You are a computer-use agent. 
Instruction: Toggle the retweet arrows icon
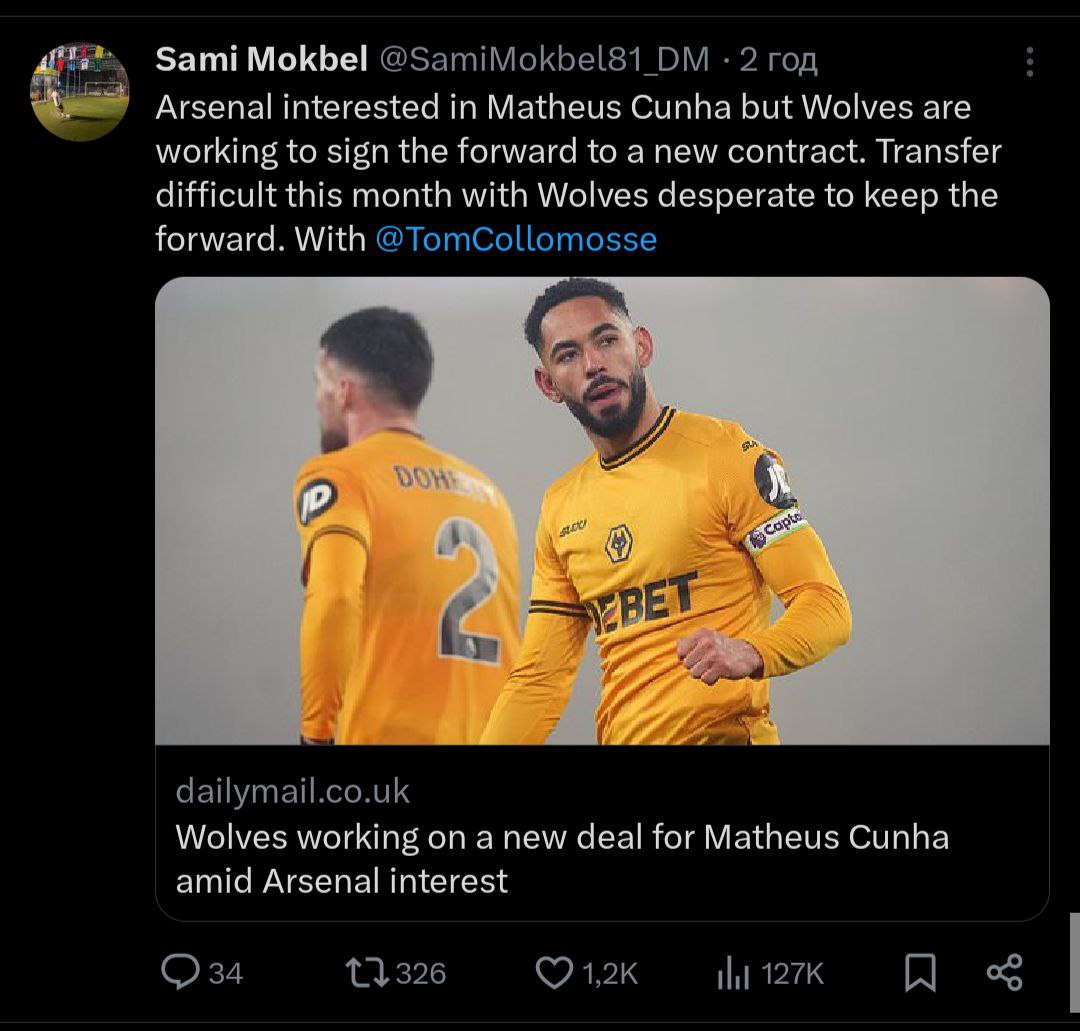click(367, 972)
